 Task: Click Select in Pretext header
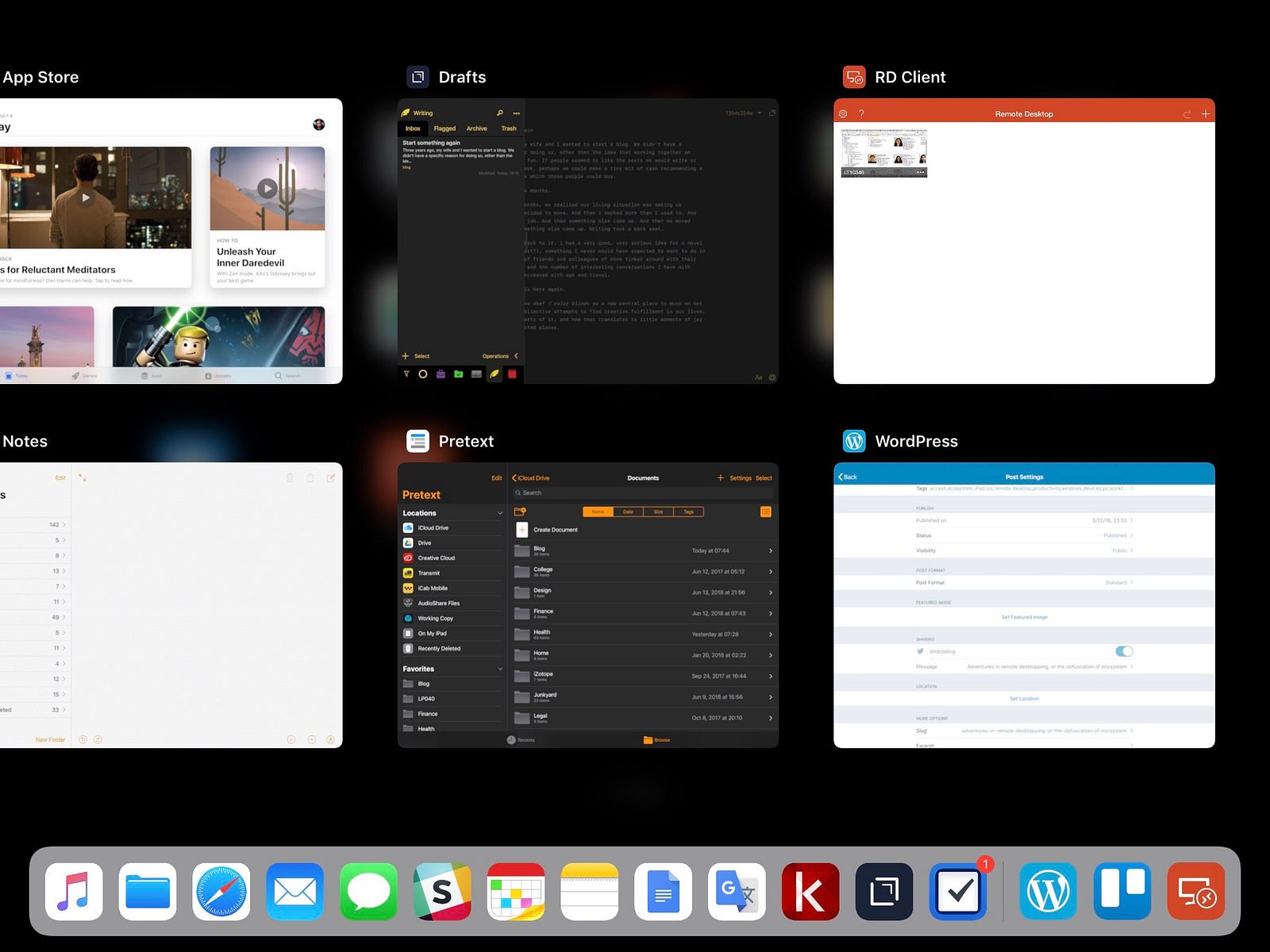point(764,478)
